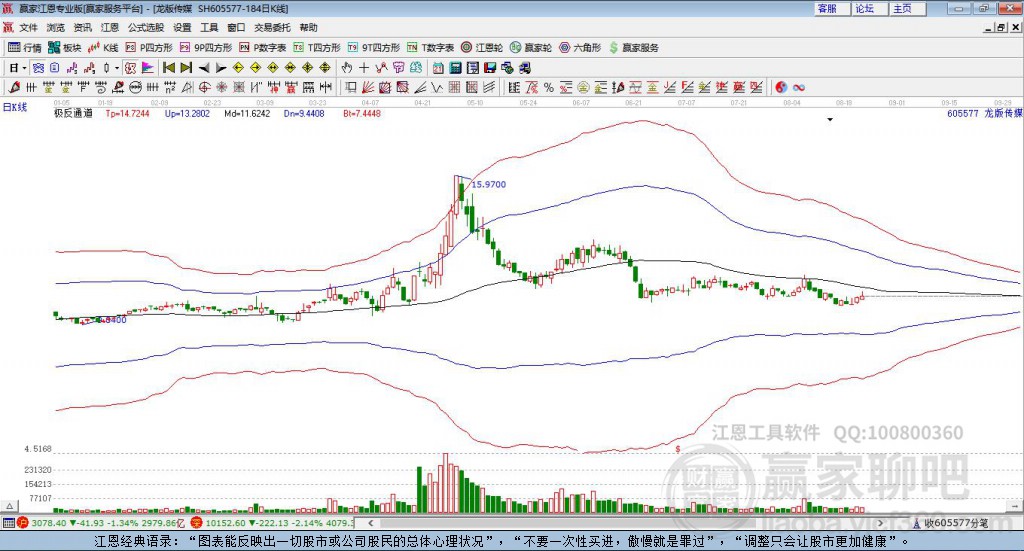Open the 9P四方形 square tool
Screen dimensions: 1024x551
click(x=206, y=48)
